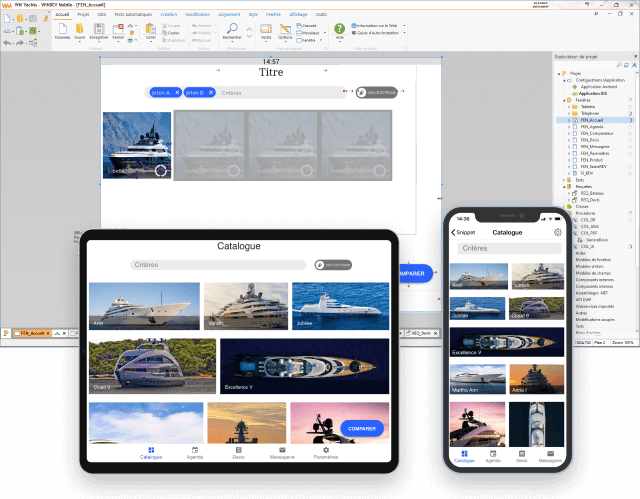Image resolution: width=640 pixels, height=499 pixels.
Task: Expand the Requêtes node in project explorer
Action: [x=565, y=186]
